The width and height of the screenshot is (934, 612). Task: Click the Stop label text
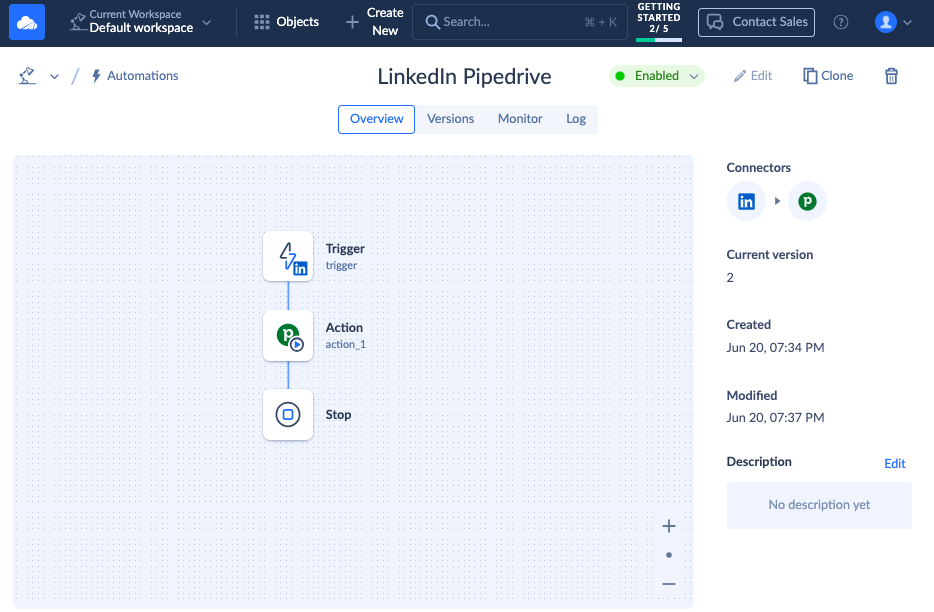(338, 414)
